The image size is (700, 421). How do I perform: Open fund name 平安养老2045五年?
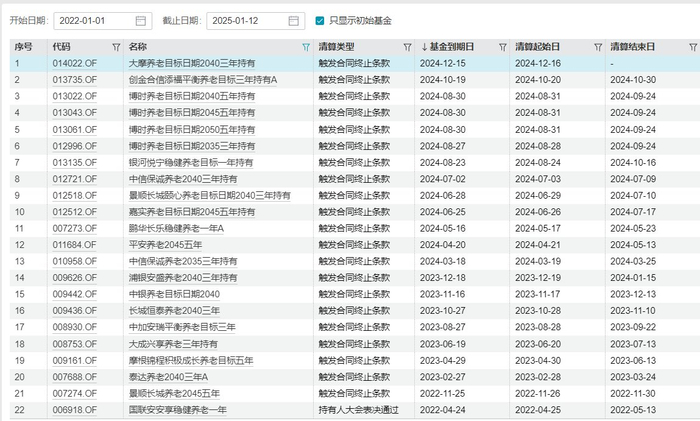click(x=166, y=245)
